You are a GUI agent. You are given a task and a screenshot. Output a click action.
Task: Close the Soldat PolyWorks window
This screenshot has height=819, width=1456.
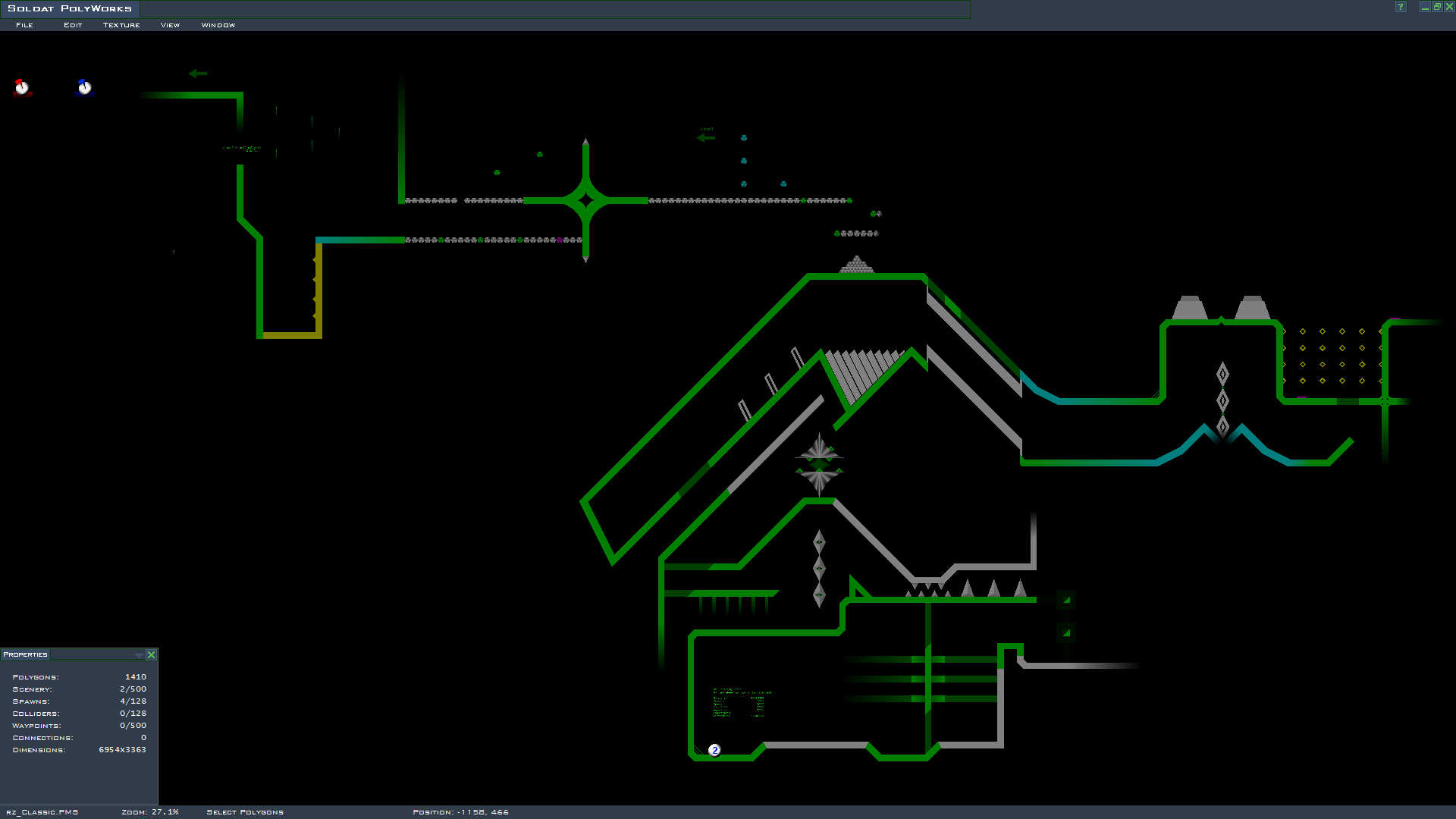[x=1449, y=7]
